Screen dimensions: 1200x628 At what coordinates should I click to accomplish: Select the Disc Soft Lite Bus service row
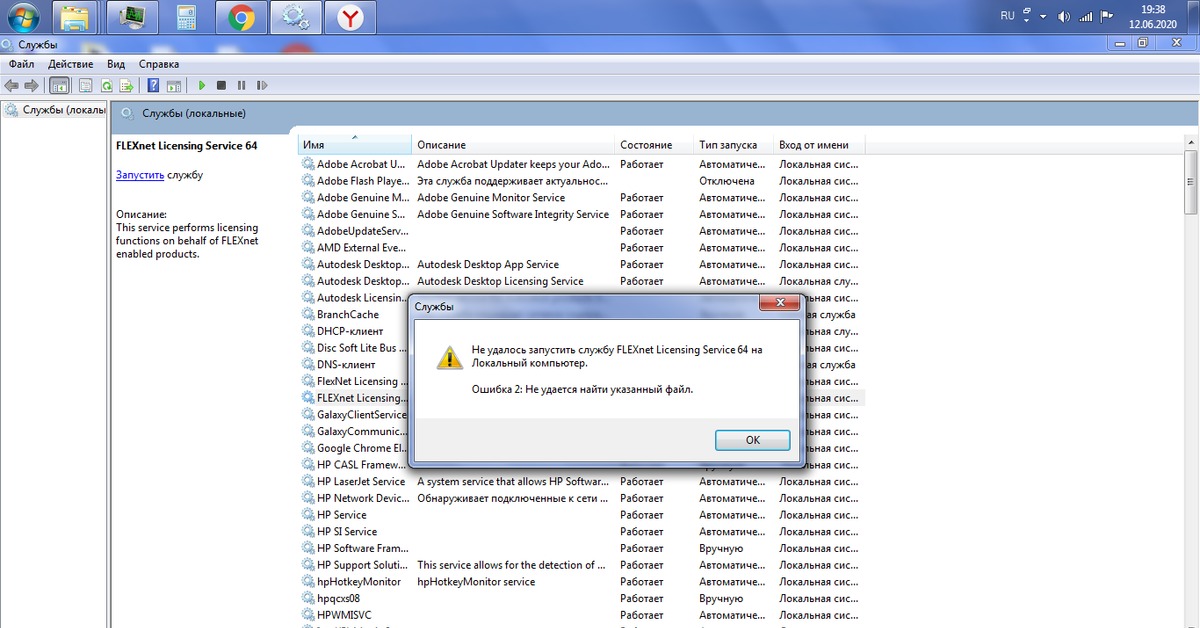[x=355, y=348]
